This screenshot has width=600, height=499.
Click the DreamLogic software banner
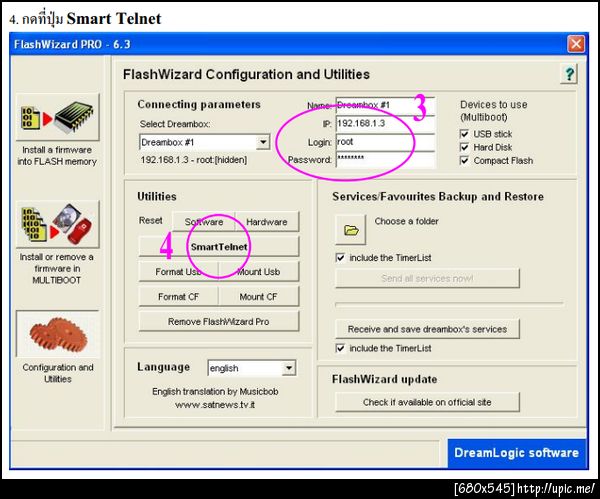coord(517,453)
